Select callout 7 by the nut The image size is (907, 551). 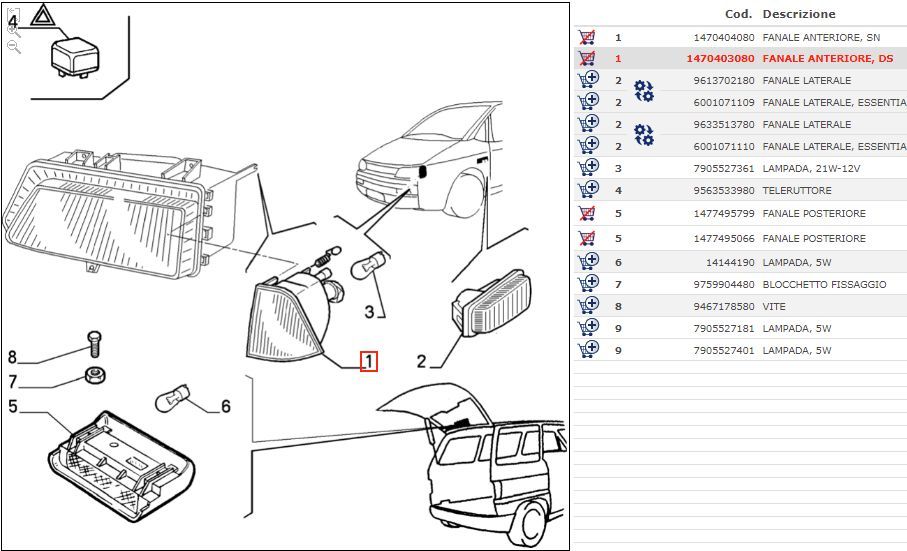pos(13,382)
